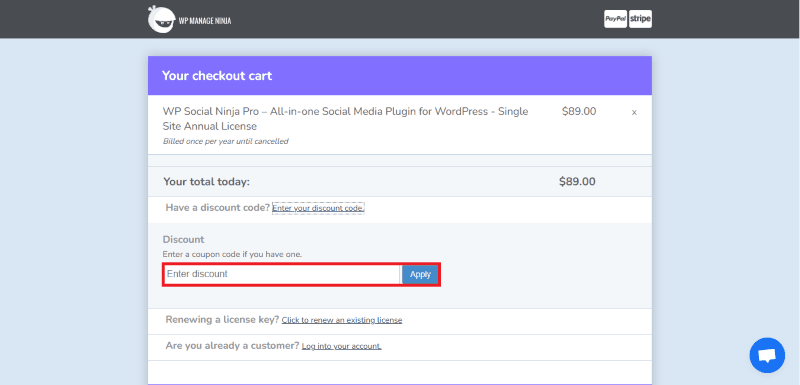
Task: Click the $89.00 item price
Action: click(x=579, y=111)
